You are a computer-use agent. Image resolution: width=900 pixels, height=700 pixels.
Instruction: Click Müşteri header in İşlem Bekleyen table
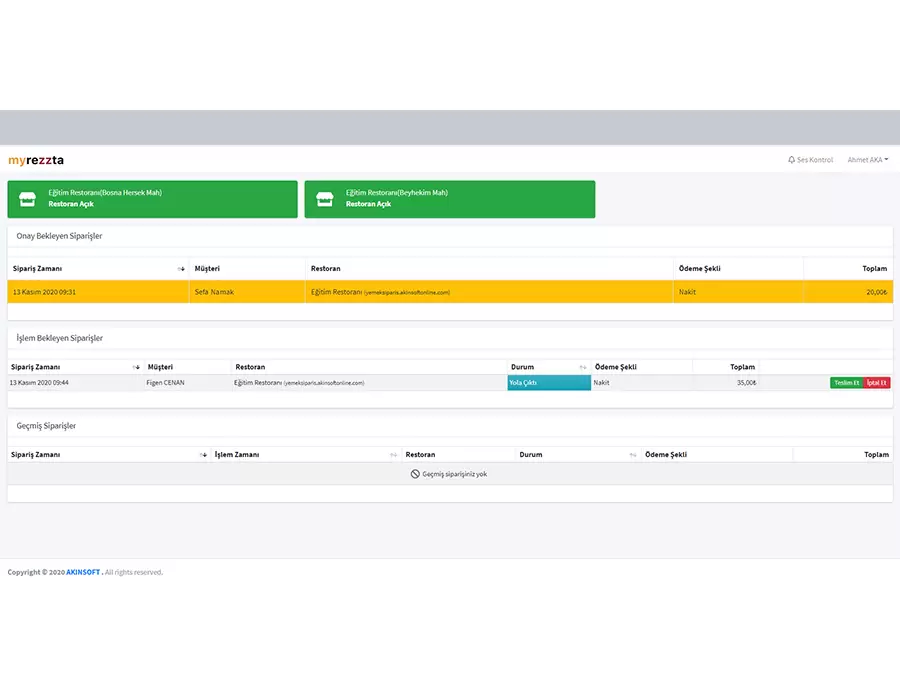coord(160,367)
